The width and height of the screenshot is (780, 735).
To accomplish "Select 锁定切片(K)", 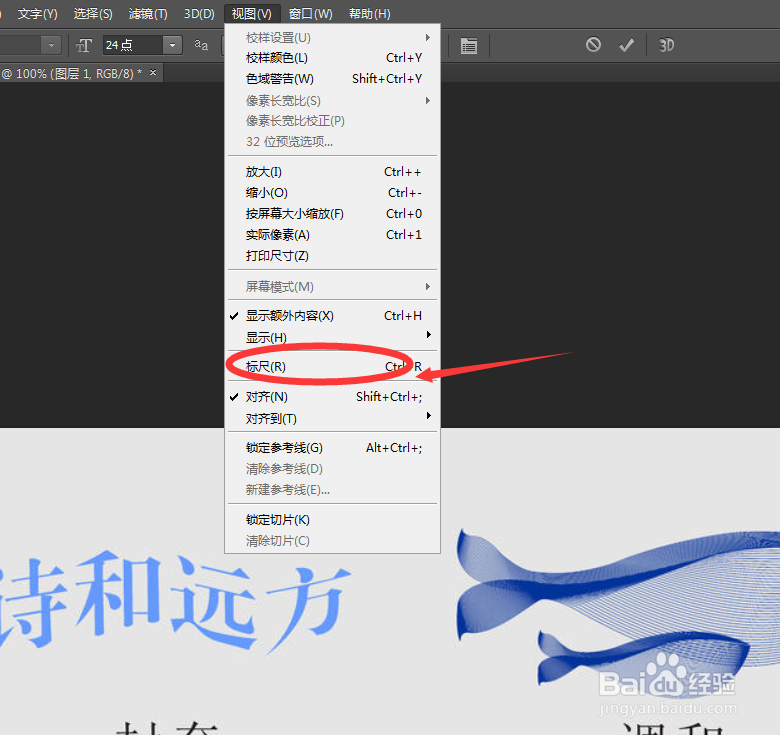I will (332, 520).
